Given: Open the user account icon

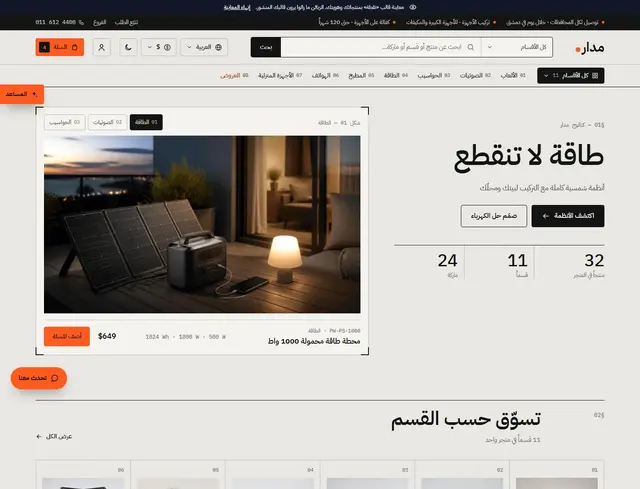Looking at the screenshot, I should click(101, 47).
